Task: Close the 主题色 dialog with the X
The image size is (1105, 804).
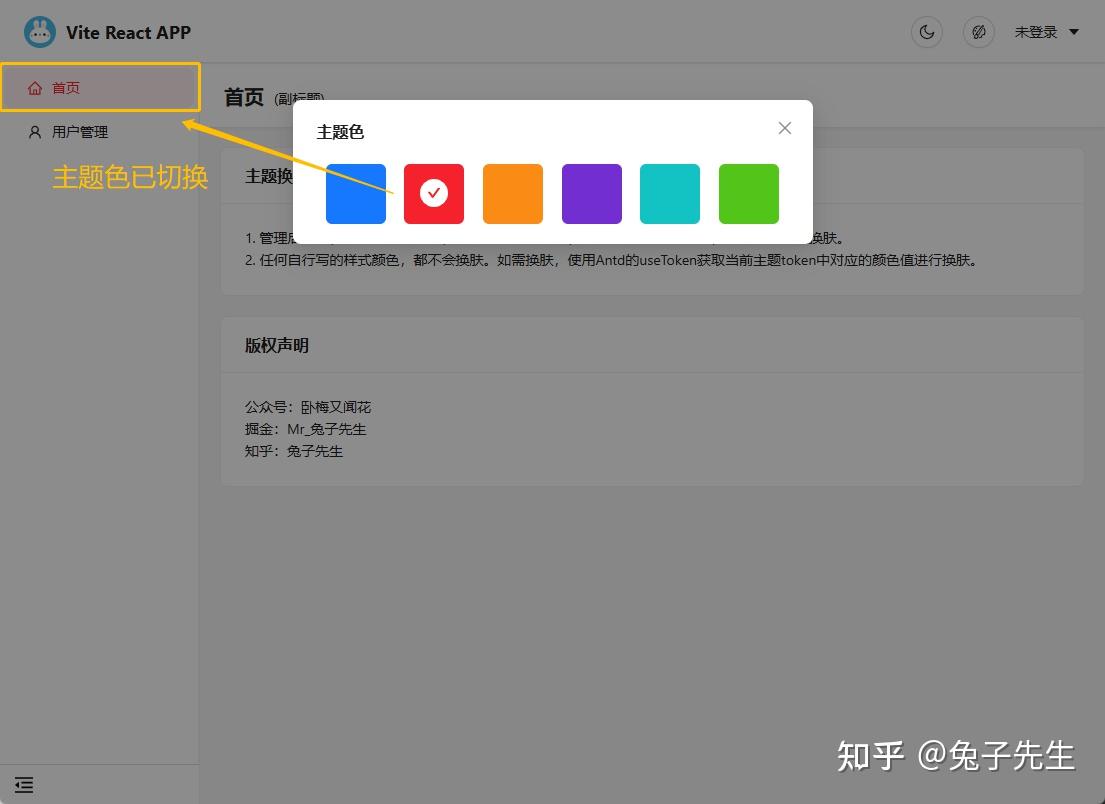Action: click(x=784, y=127)
